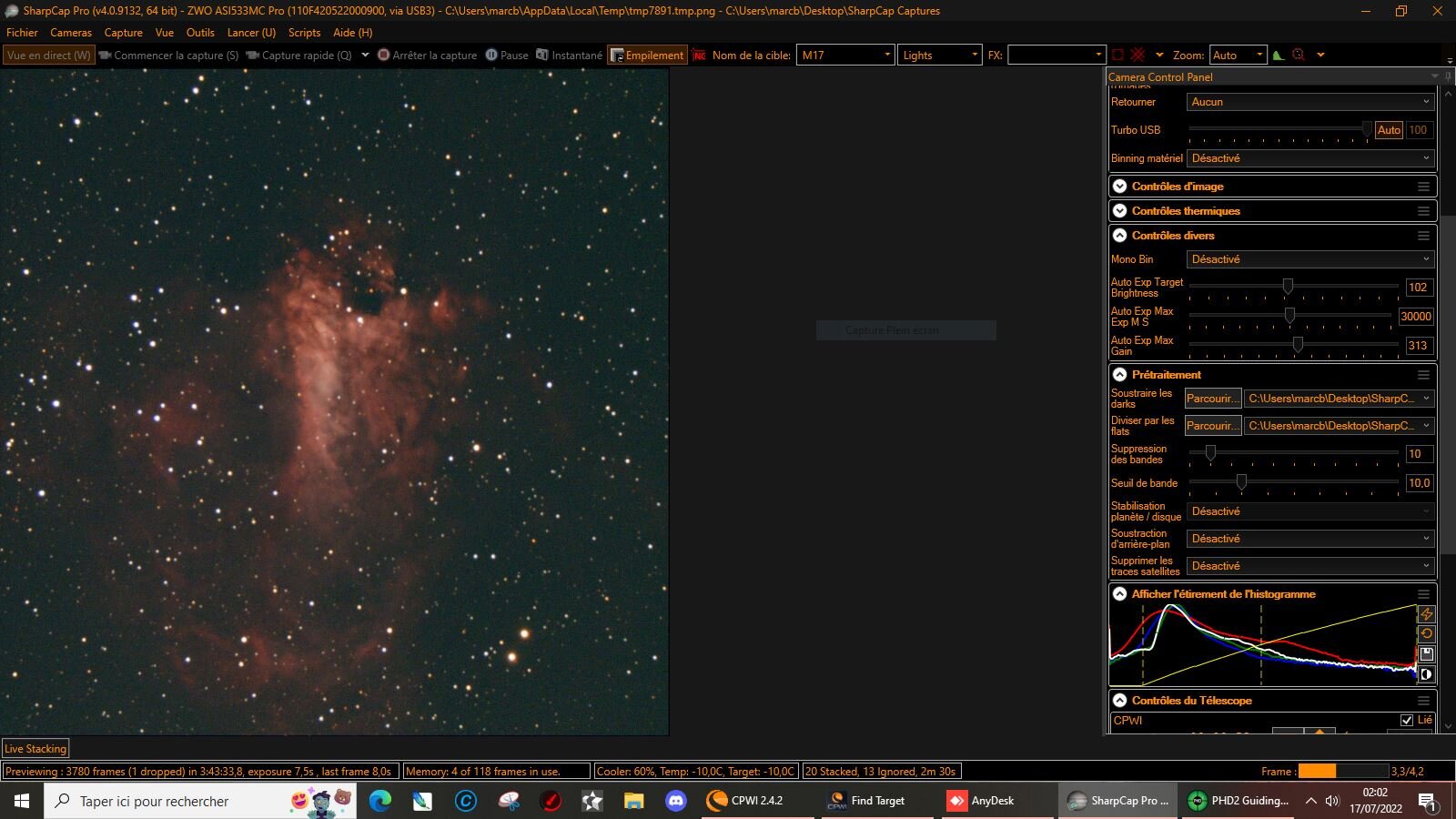Open the Cameras menu
Viewport: 1456px width, 819px height.
tap(71, 33)
